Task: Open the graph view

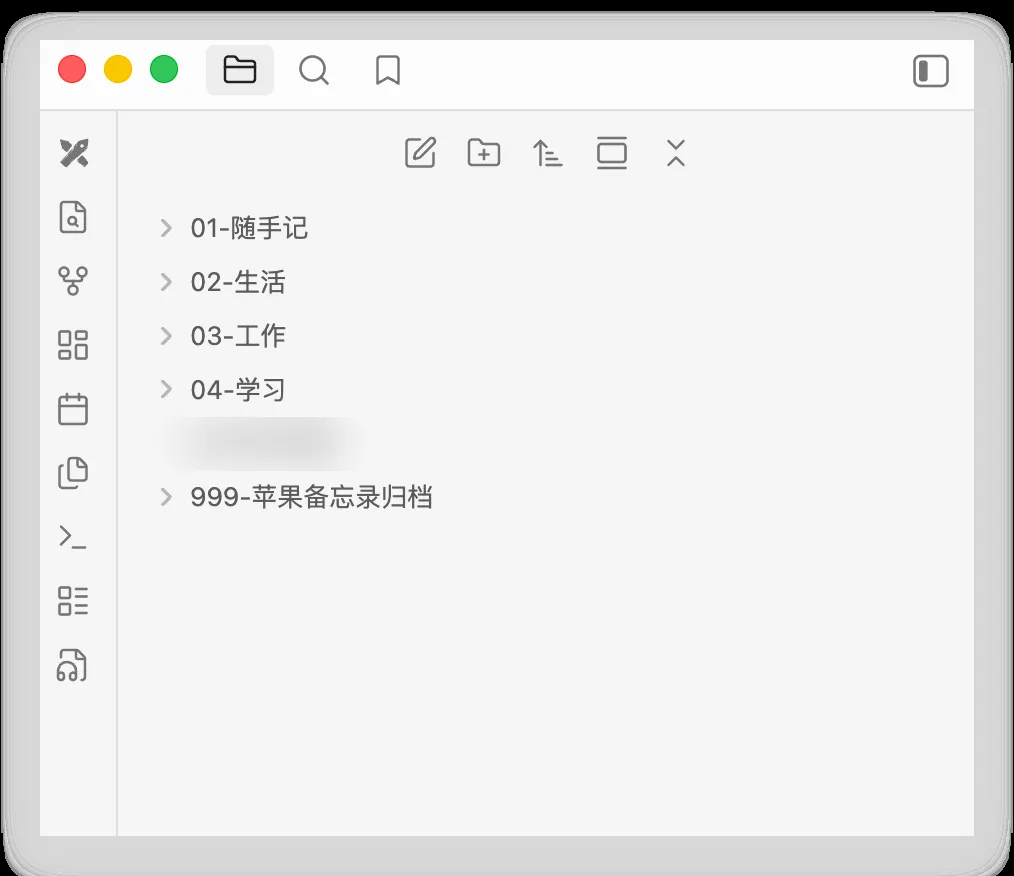Action: click(x=73, y=281)
